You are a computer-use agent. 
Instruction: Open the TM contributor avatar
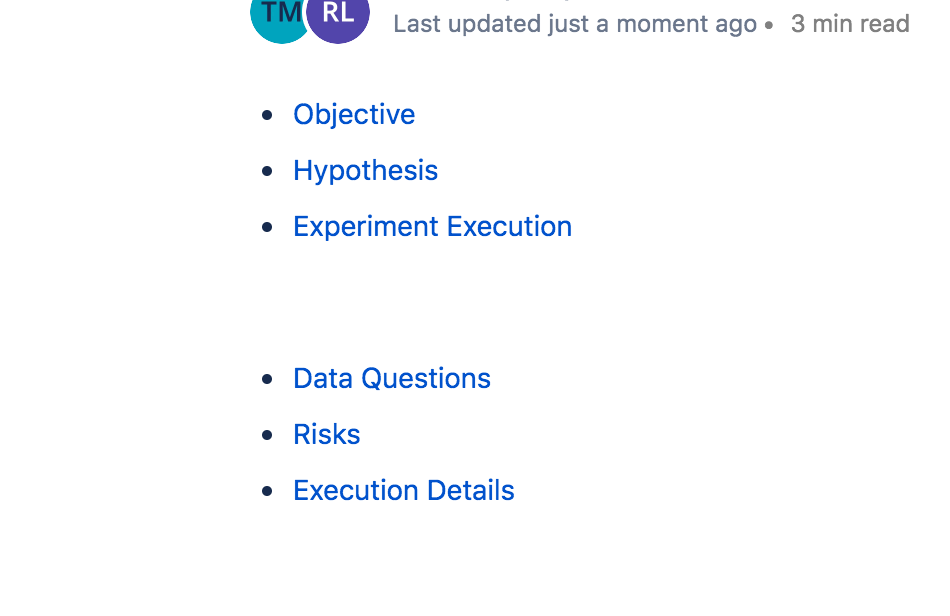coord(279,16)
